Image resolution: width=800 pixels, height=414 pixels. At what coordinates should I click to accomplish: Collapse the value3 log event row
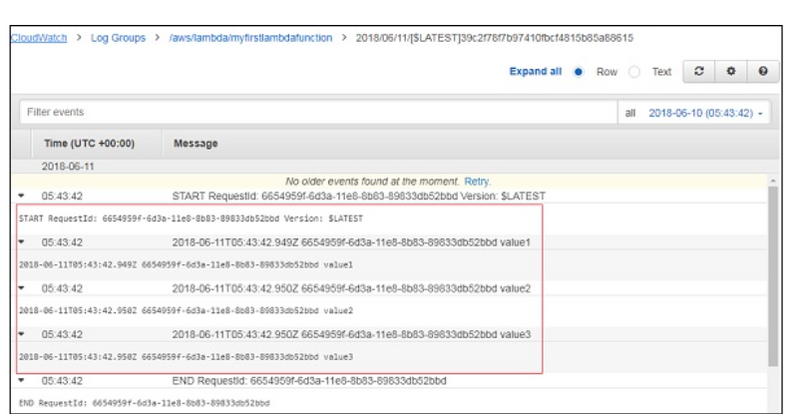point(22,334)
